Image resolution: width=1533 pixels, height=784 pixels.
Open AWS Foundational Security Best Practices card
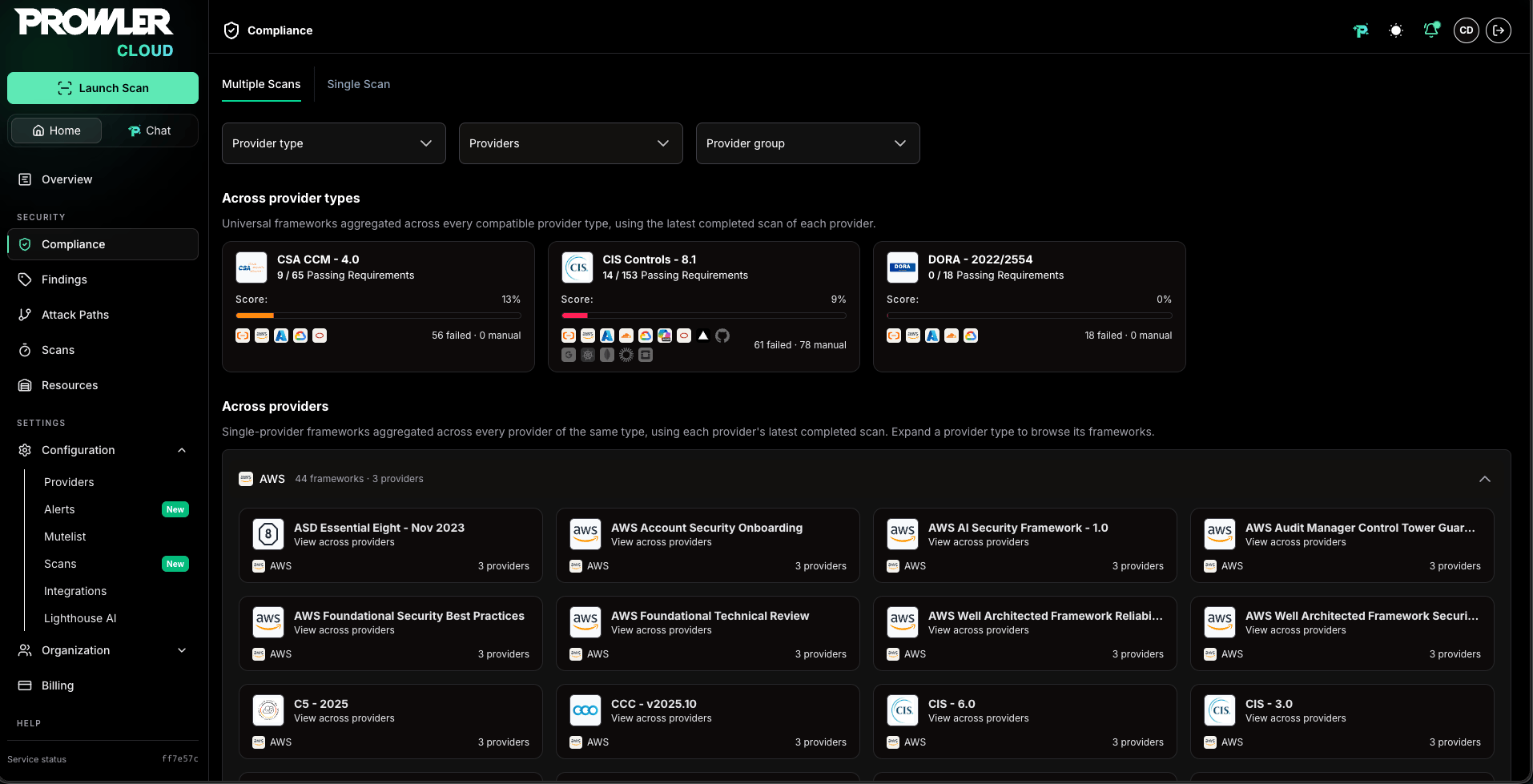[391, 633]
